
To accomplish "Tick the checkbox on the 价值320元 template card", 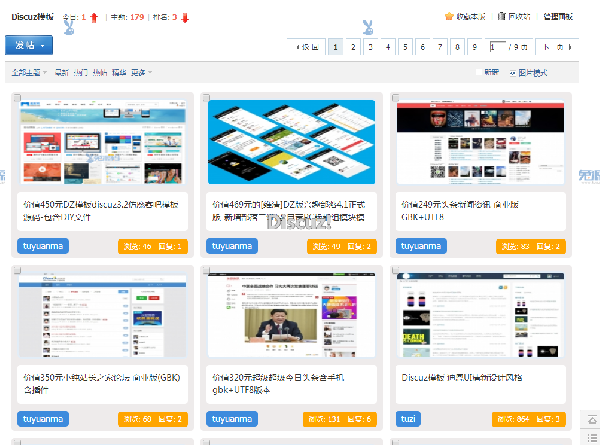I will coord(206,271).
